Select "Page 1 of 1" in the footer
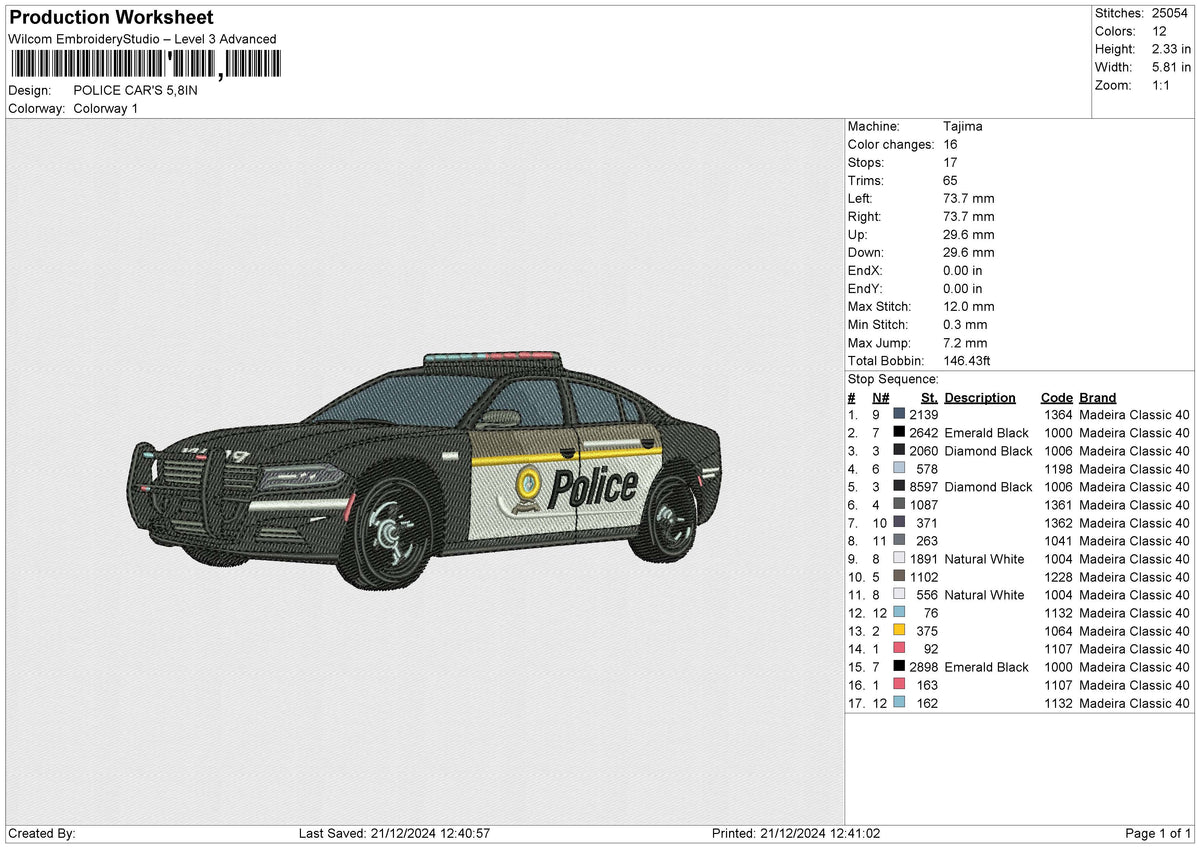Image resolution: width=1200 pixels, height=848 pixels. [x=1158, y=833]
